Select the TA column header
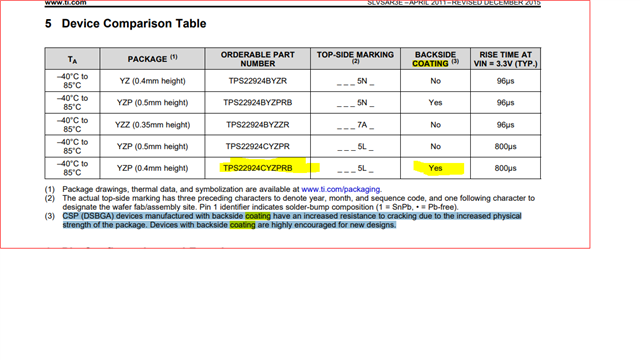 point(72,59)
